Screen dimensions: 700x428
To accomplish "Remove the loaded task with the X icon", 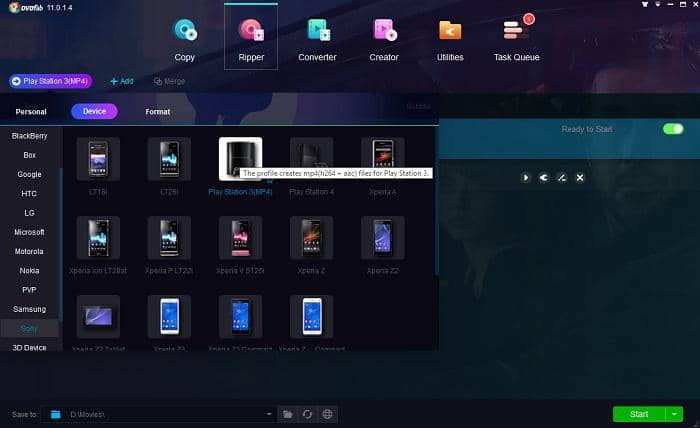I will pos(580,178).
